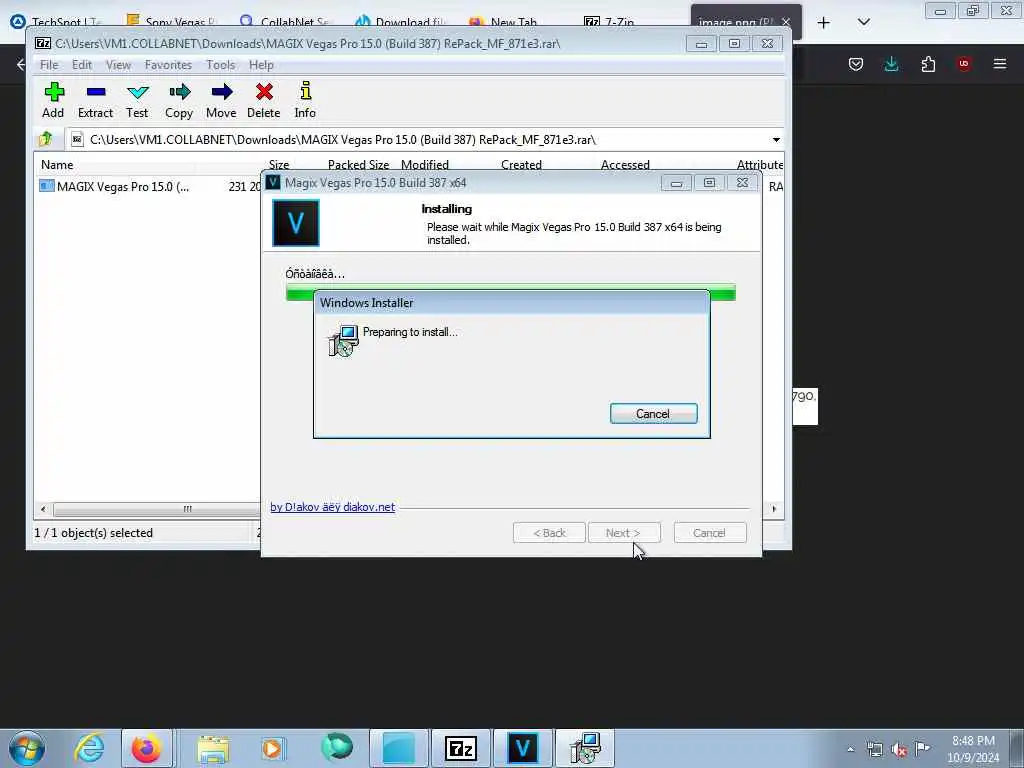This screenshot has width=1024, height=768.
Task: Open the by D!akov diakov.net link
Action: click(x=332, y=507)
